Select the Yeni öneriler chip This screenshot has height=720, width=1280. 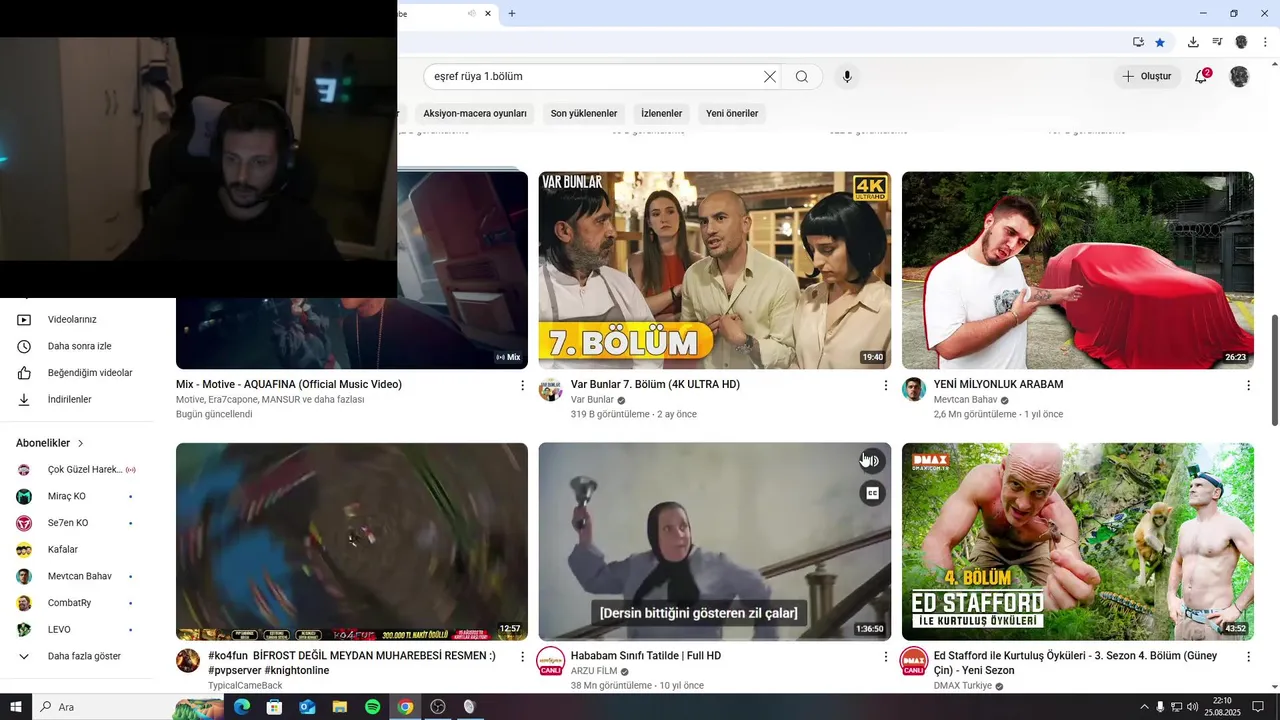(x=732, y=113)
